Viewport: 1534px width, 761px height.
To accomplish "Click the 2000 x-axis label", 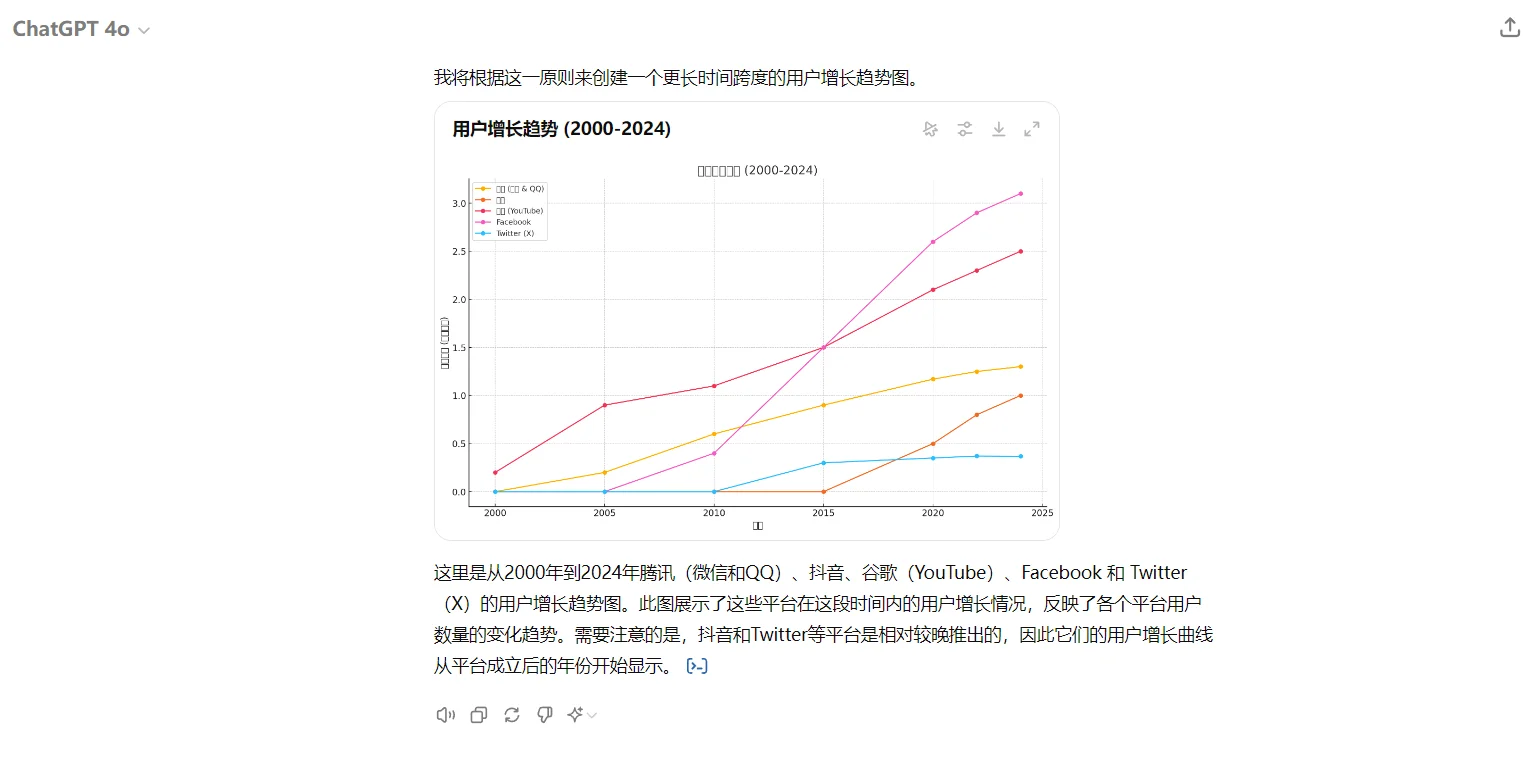I will click(495, 513).
